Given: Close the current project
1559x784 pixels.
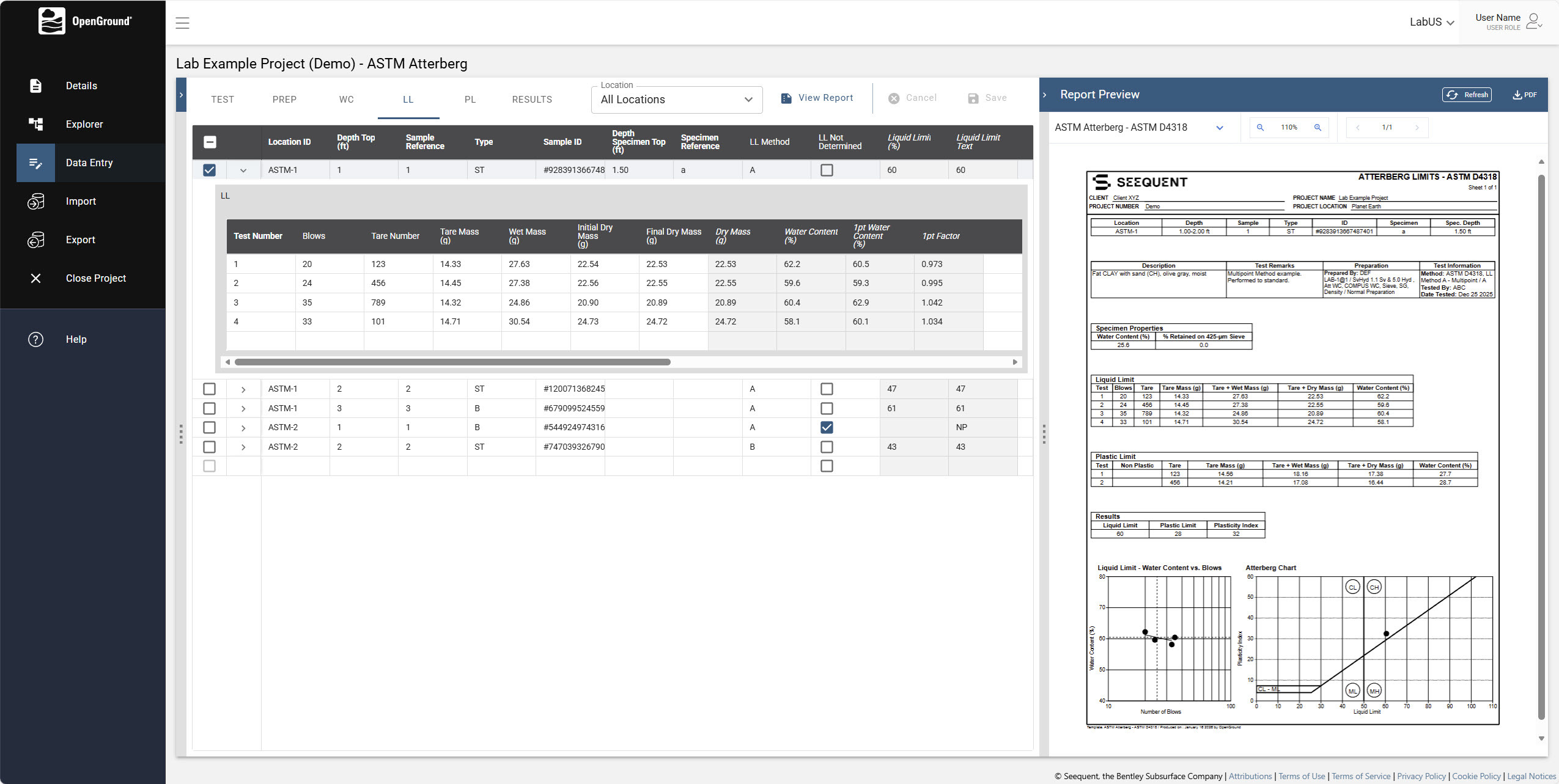Looking at the screenshot, I should [x=96, y=278].
